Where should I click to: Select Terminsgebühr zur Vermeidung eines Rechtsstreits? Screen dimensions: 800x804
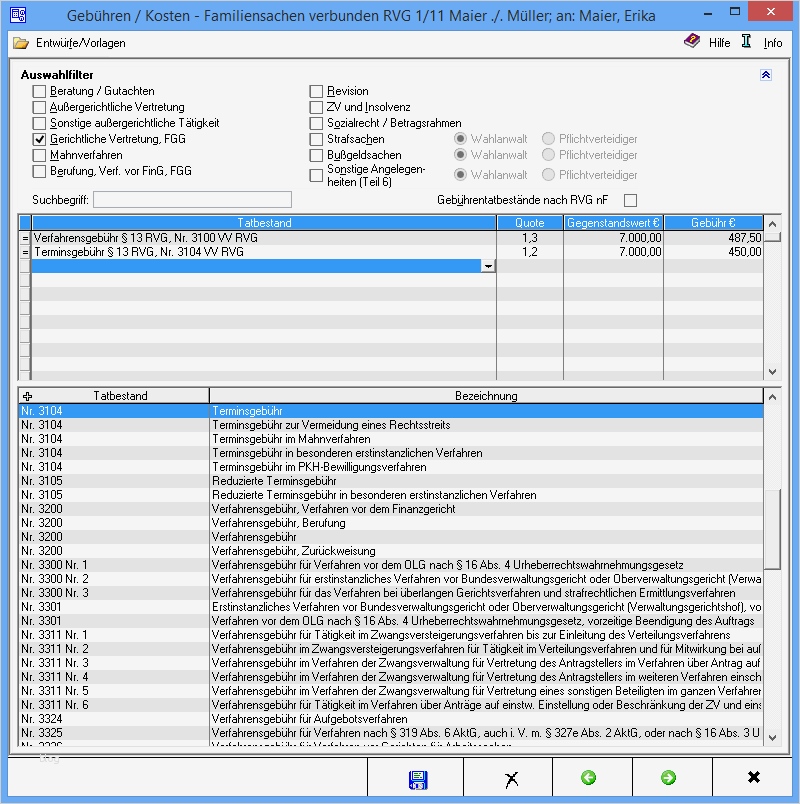391,425
